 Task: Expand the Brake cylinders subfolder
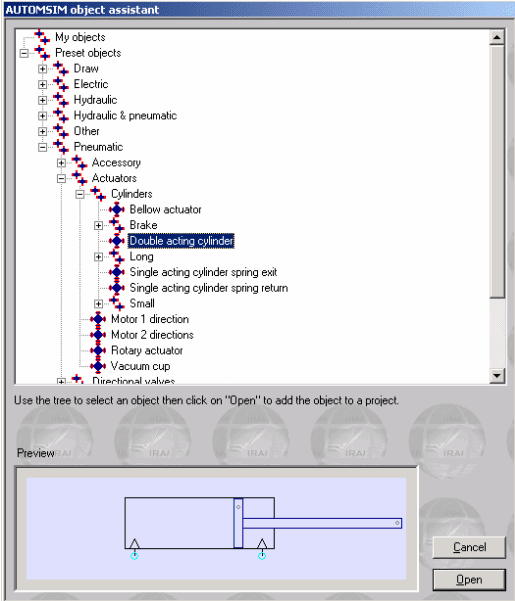(x=98, y=225)
